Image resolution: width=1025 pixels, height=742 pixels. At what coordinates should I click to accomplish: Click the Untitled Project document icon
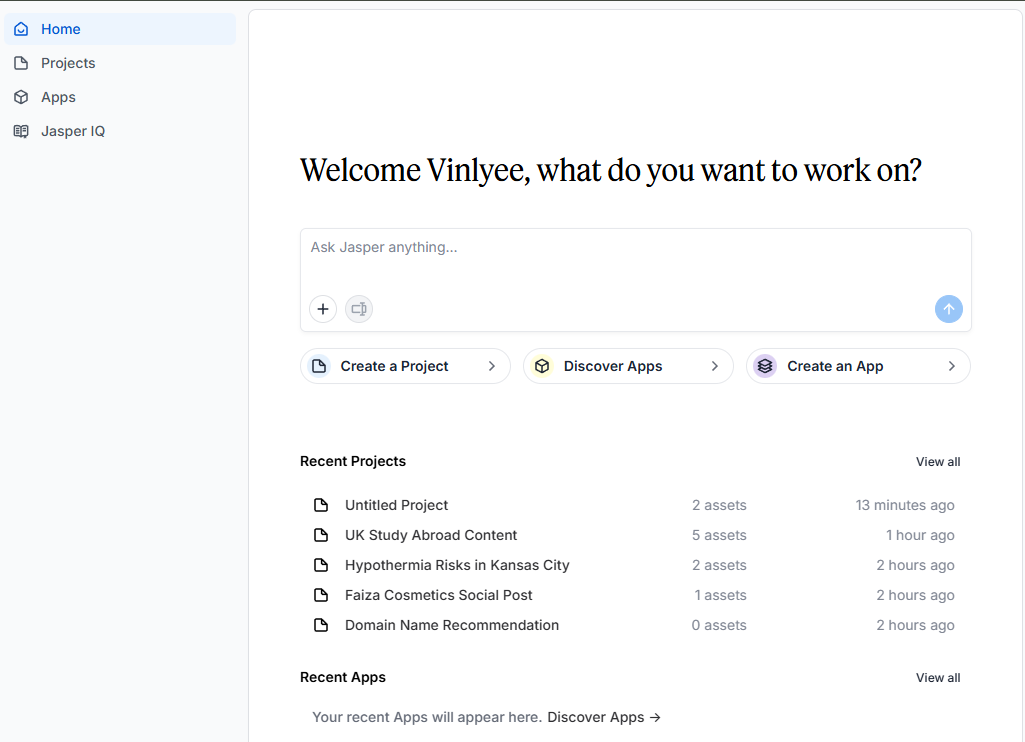pos(321,505)
